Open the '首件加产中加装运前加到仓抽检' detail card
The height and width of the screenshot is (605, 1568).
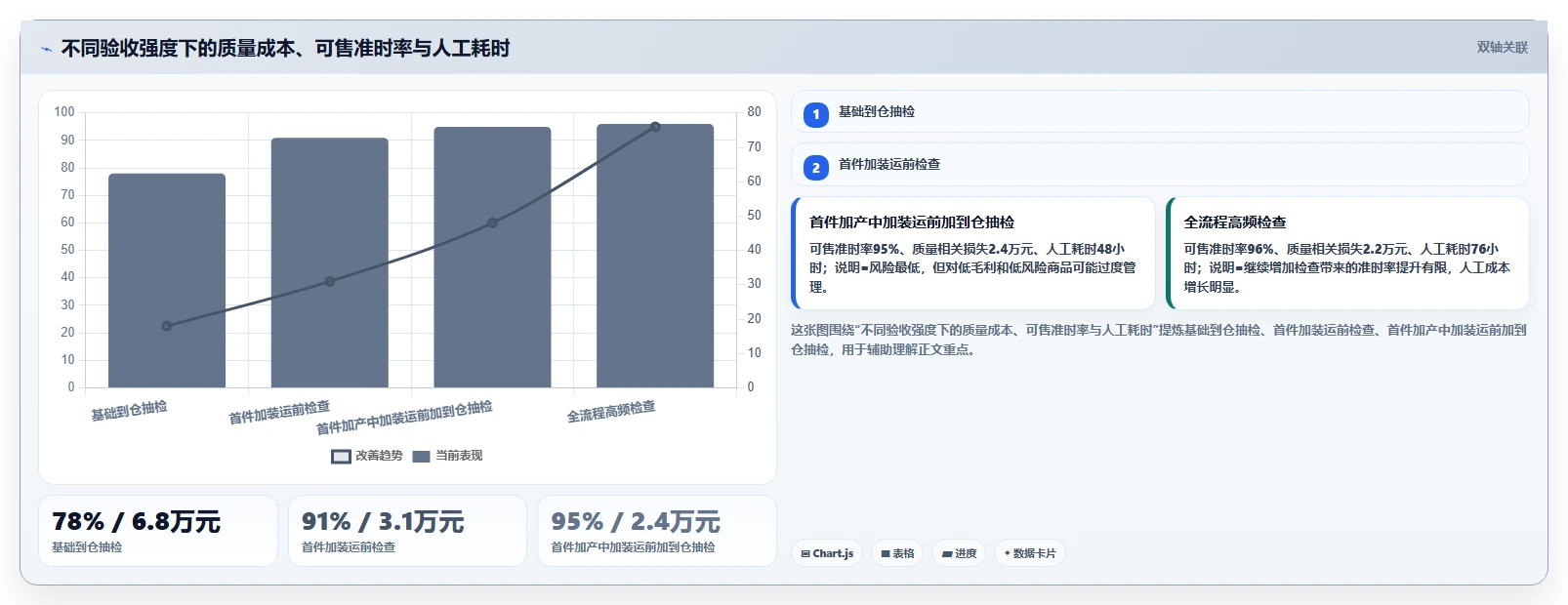[x=973, y=254]
